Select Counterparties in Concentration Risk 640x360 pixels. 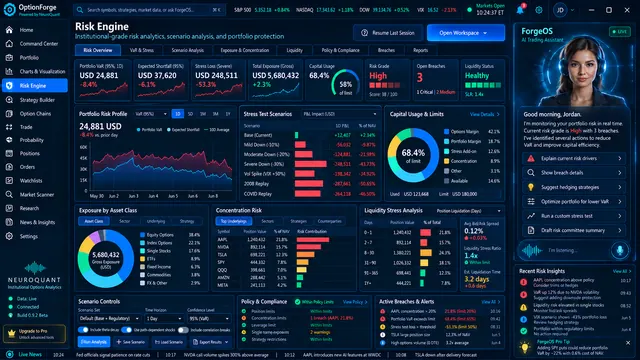[x=329, y=221]
